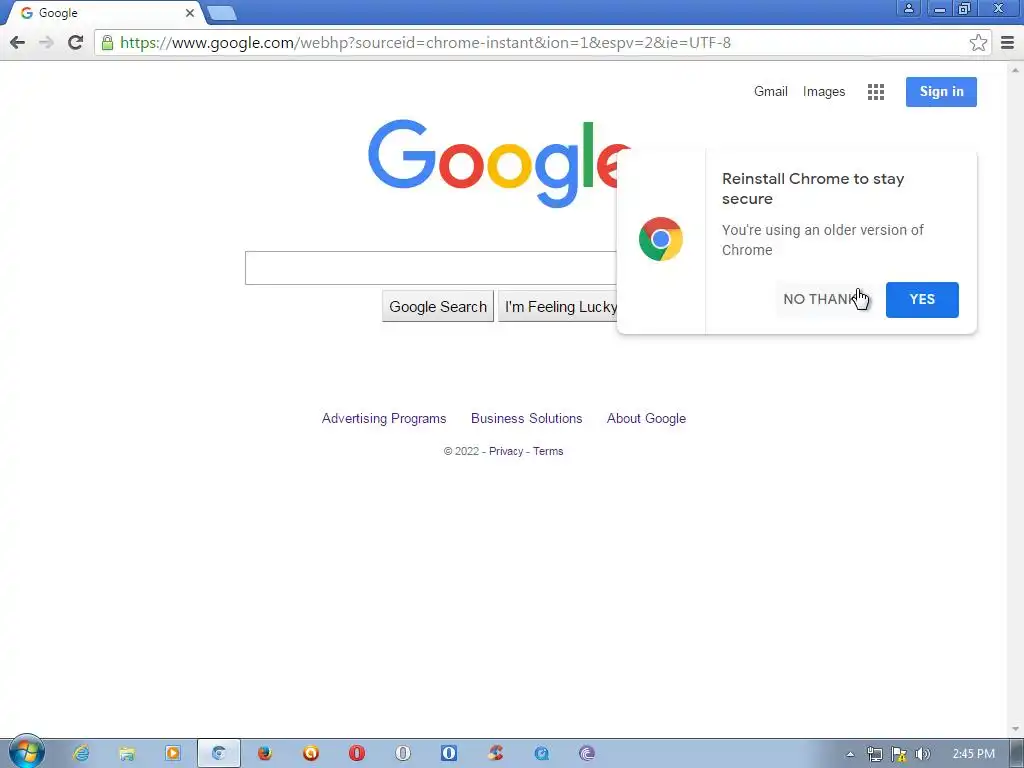Go back with the browser back arrow
1024x768 pixels.
point(18,42)
